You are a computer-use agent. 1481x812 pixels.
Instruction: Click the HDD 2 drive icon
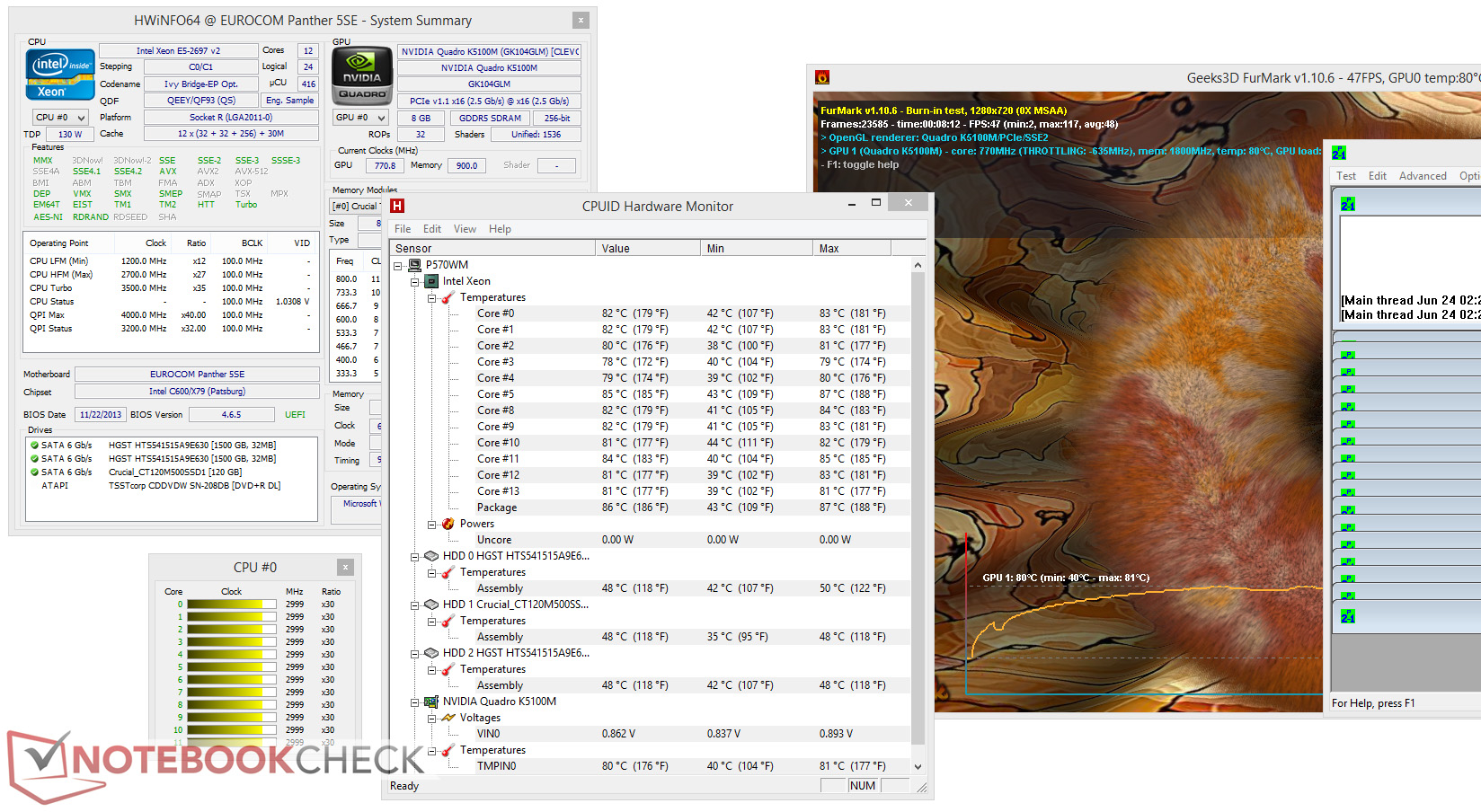tap(431, 653)
